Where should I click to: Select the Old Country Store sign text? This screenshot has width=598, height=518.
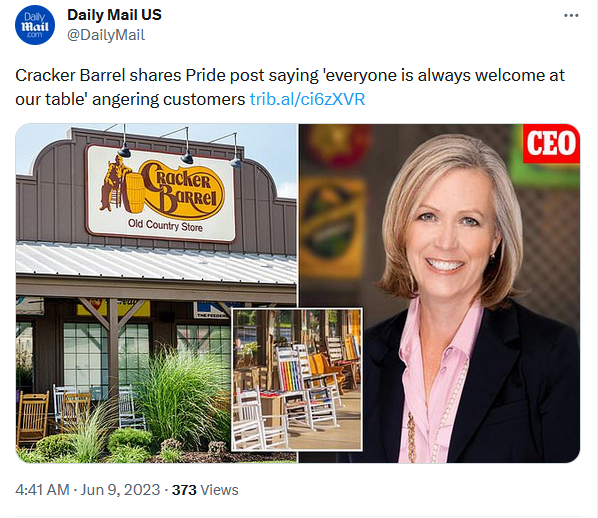[165, 225]
